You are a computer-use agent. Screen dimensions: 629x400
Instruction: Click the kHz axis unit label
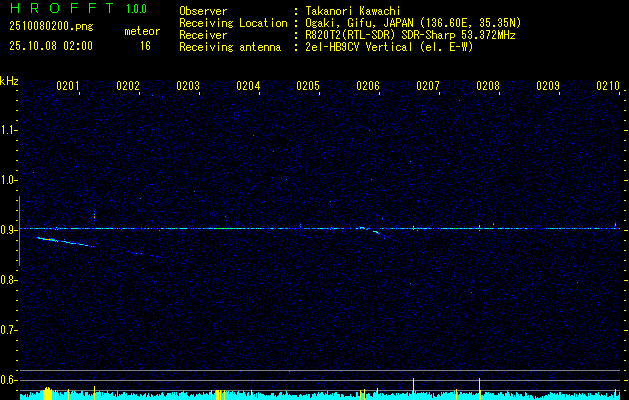click(9, 81)
